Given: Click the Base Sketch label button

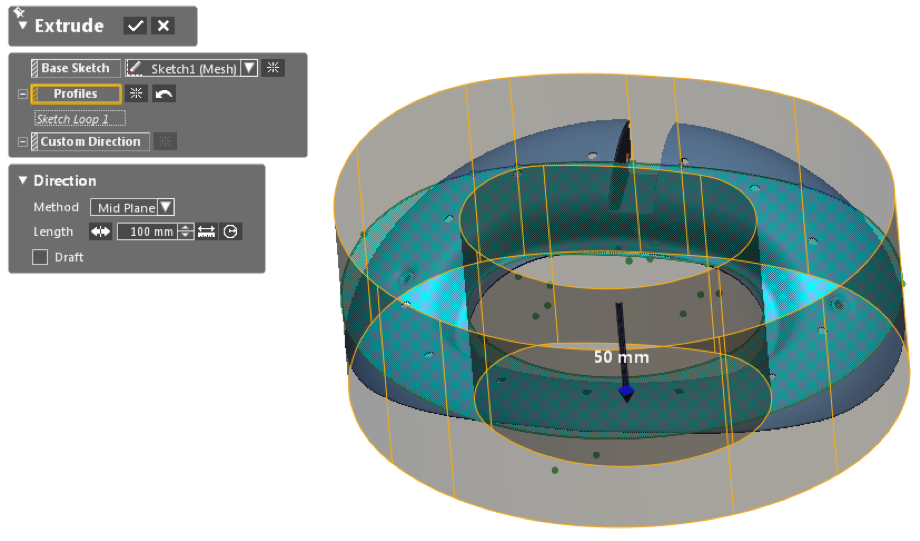Looking at the screenshot, I should tap(76, 68).
